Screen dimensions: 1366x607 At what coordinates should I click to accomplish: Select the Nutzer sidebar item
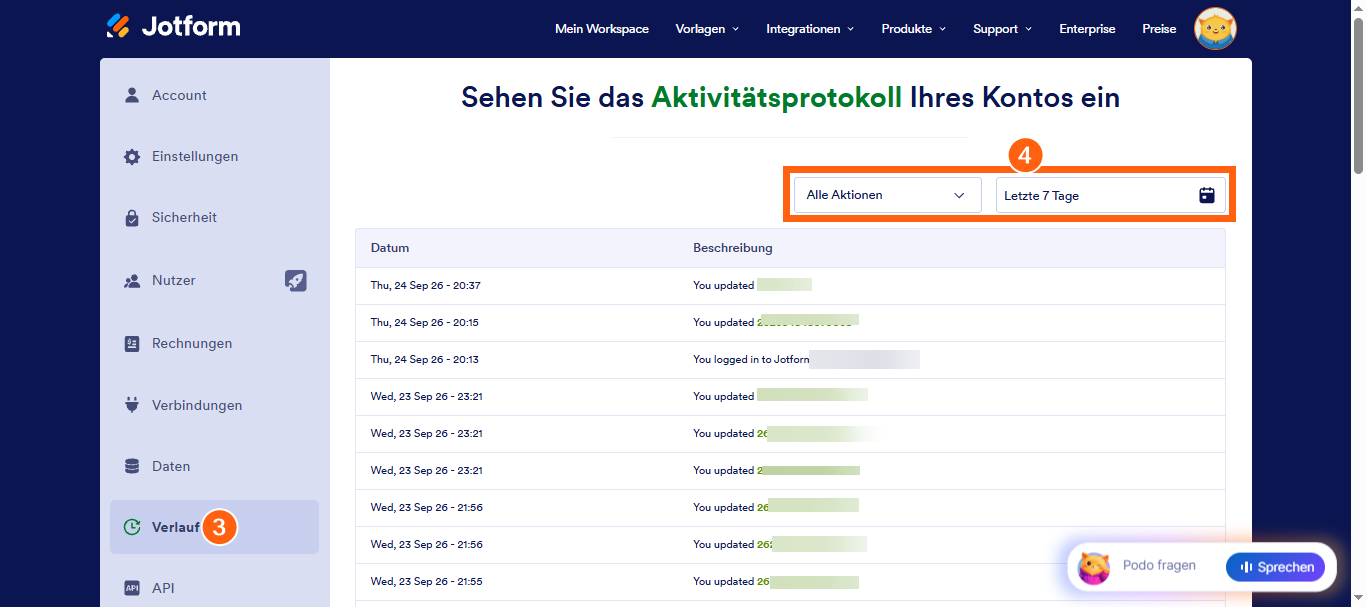coord(214,281)
